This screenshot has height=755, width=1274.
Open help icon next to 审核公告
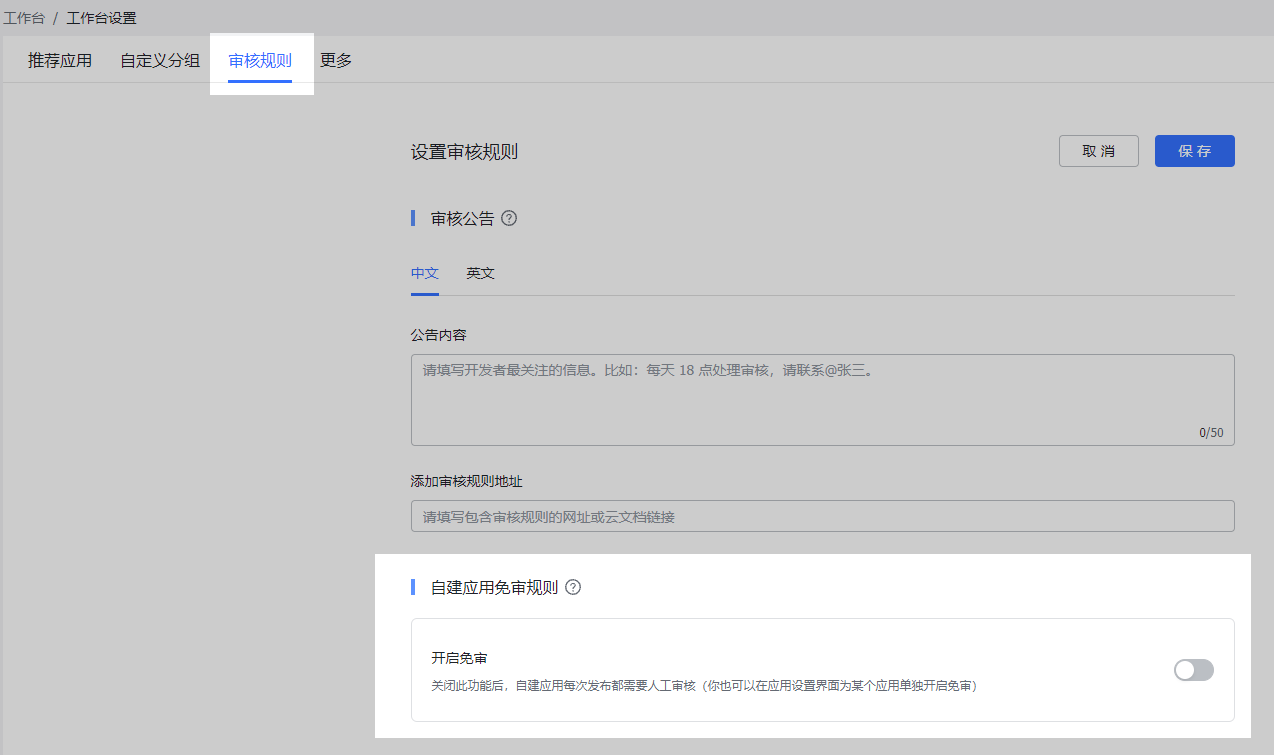click(509, 218)
